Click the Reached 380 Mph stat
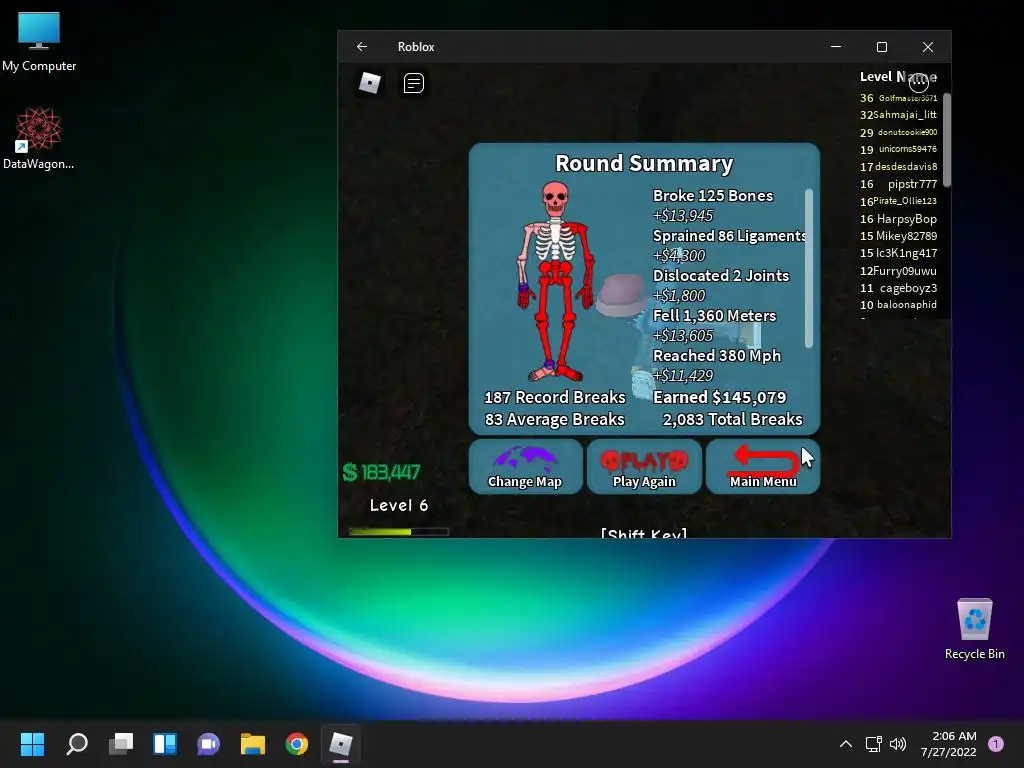 717,356
